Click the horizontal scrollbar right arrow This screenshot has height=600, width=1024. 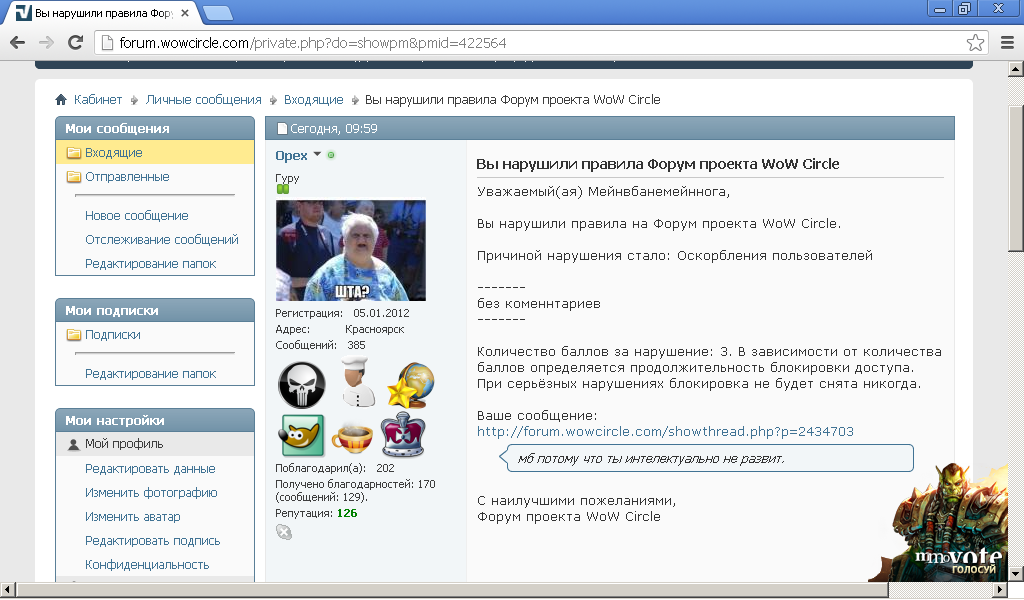click(x=1001, y=590)
